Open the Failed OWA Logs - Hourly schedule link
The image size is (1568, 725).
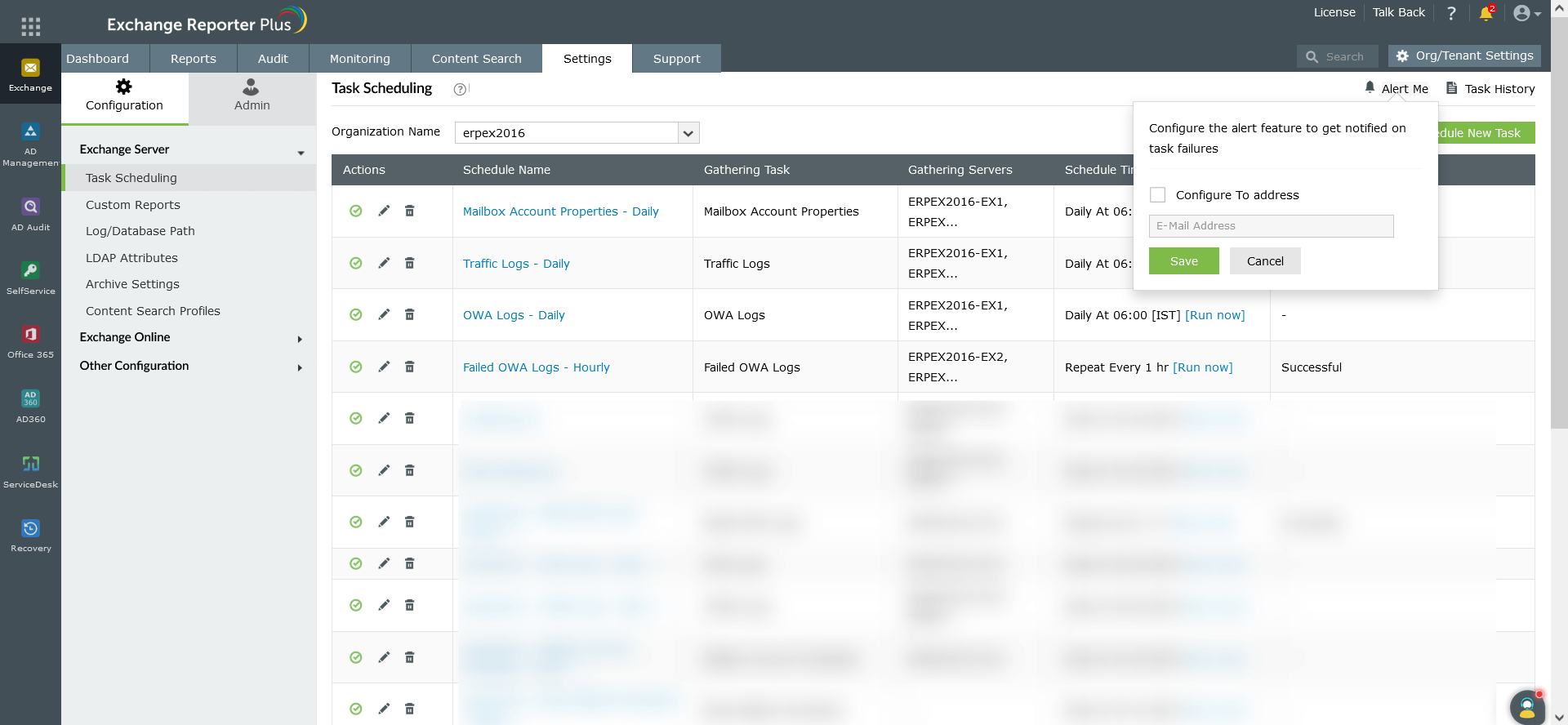click(x=537, y=367)
